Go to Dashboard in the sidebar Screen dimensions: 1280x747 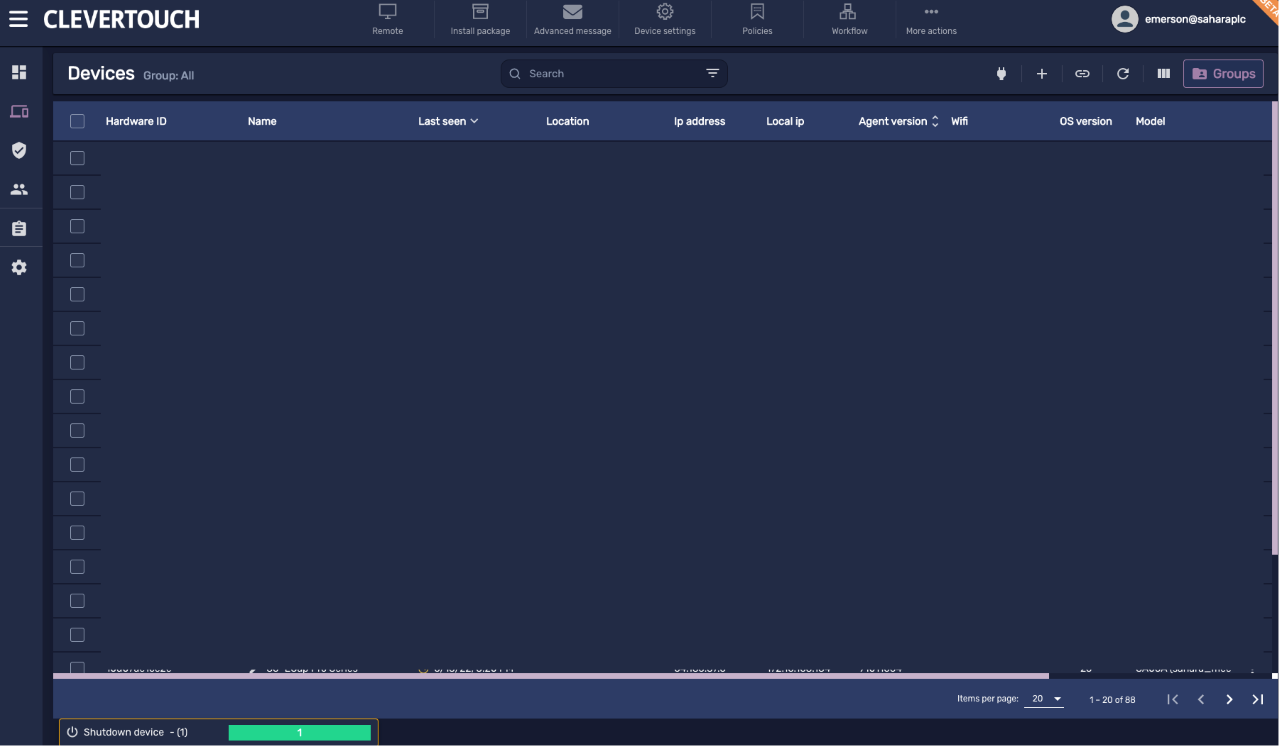pos(19,72)
